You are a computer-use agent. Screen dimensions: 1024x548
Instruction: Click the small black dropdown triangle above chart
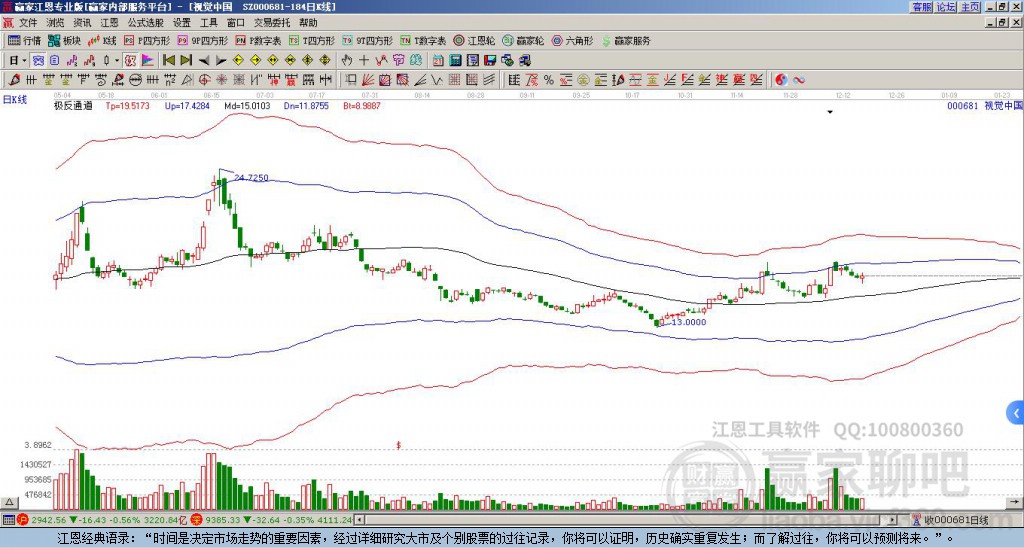(x=830, y=112)
